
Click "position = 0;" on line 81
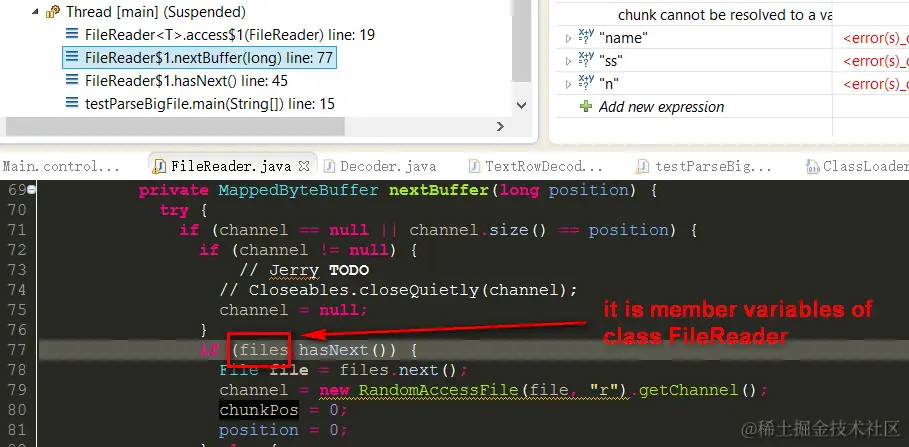click(x=283, y=430)
